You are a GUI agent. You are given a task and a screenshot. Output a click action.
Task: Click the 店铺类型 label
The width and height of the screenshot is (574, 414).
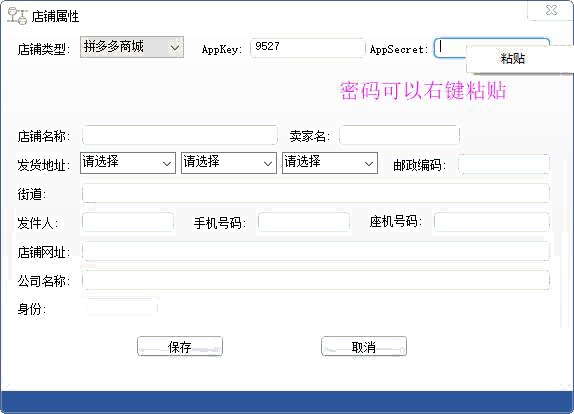[44, 49]
